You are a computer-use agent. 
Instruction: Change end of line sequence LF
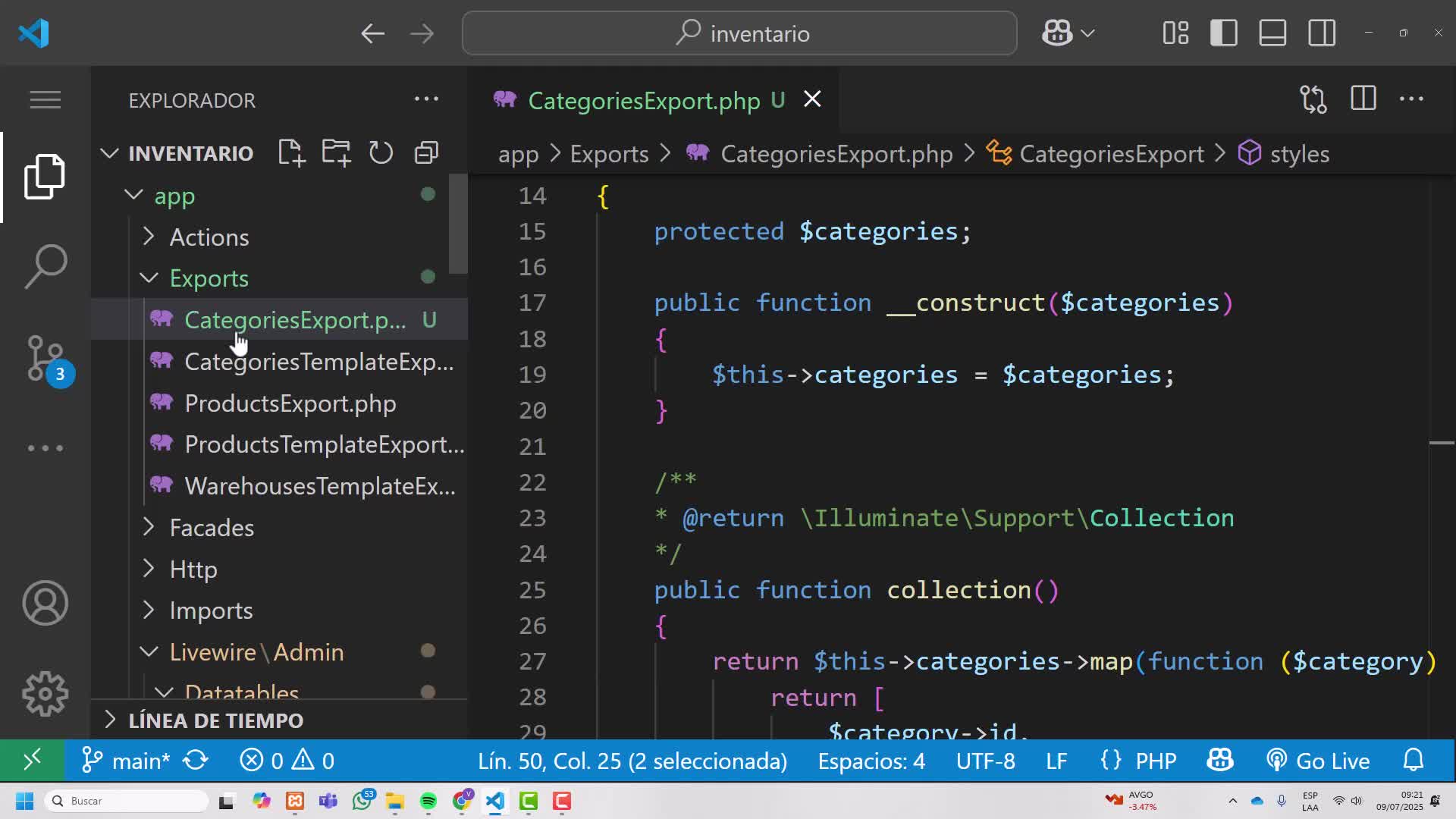coord(1056,760)
